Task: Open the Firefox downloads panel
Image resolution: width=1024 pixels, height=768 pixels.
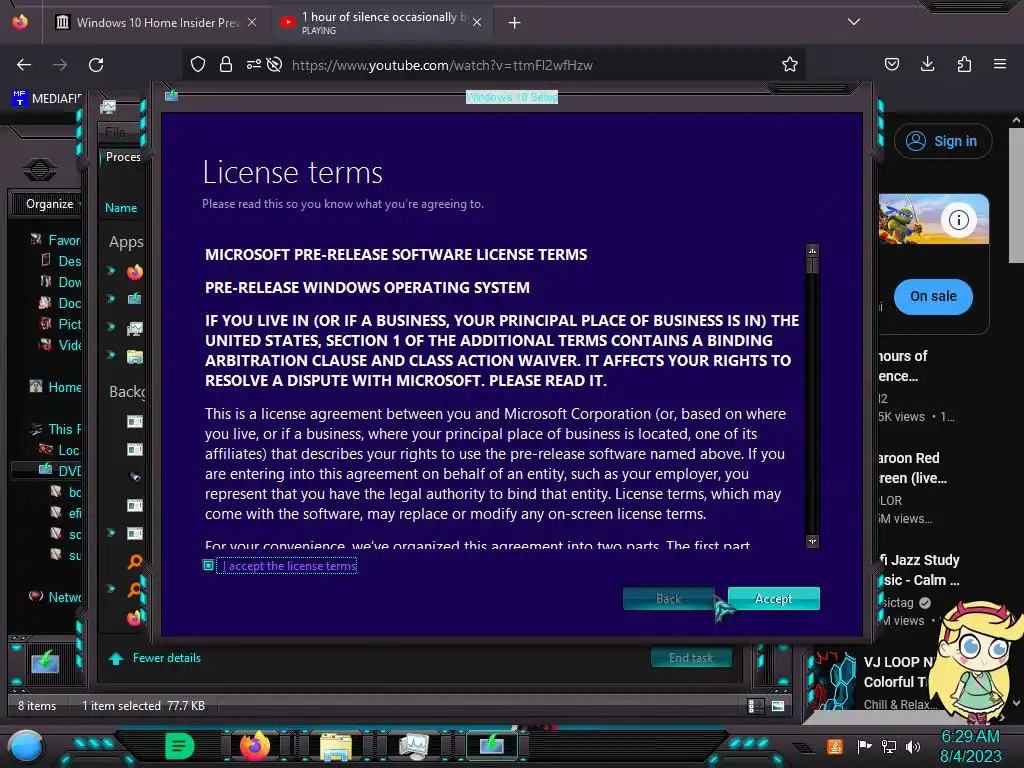Action: [x=927, y=64]
